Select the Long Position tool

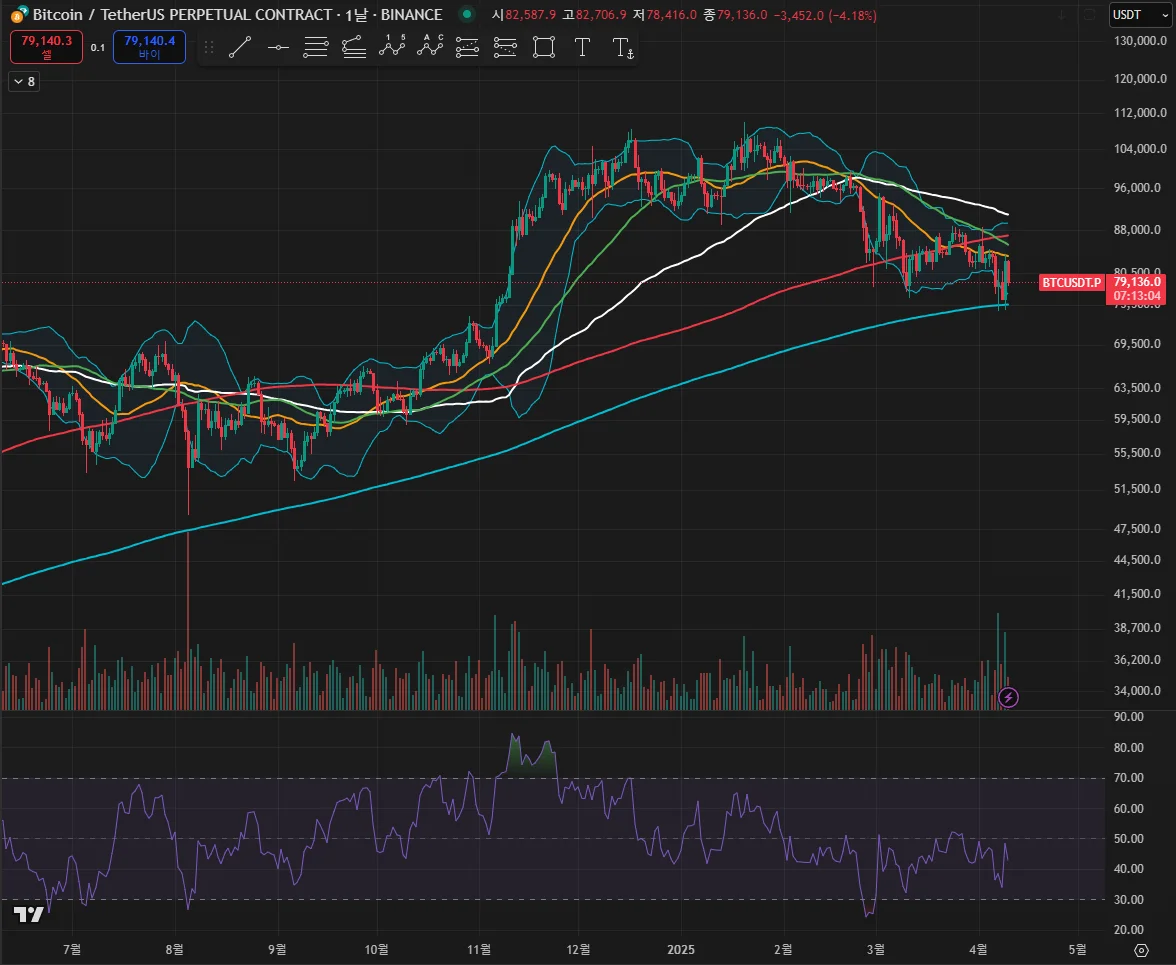(x=467, y=47)
